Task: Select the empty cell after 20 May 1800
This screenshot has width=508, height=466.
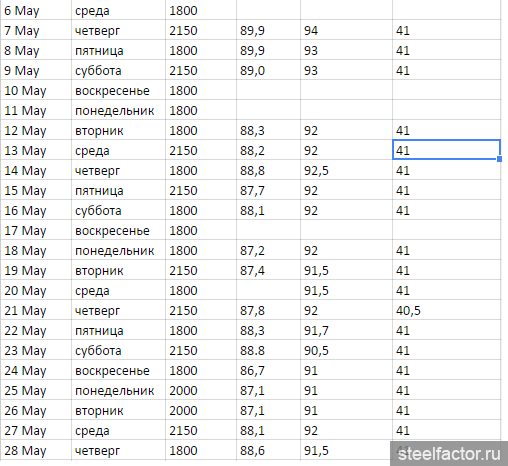Action: [x=268, y=290]
